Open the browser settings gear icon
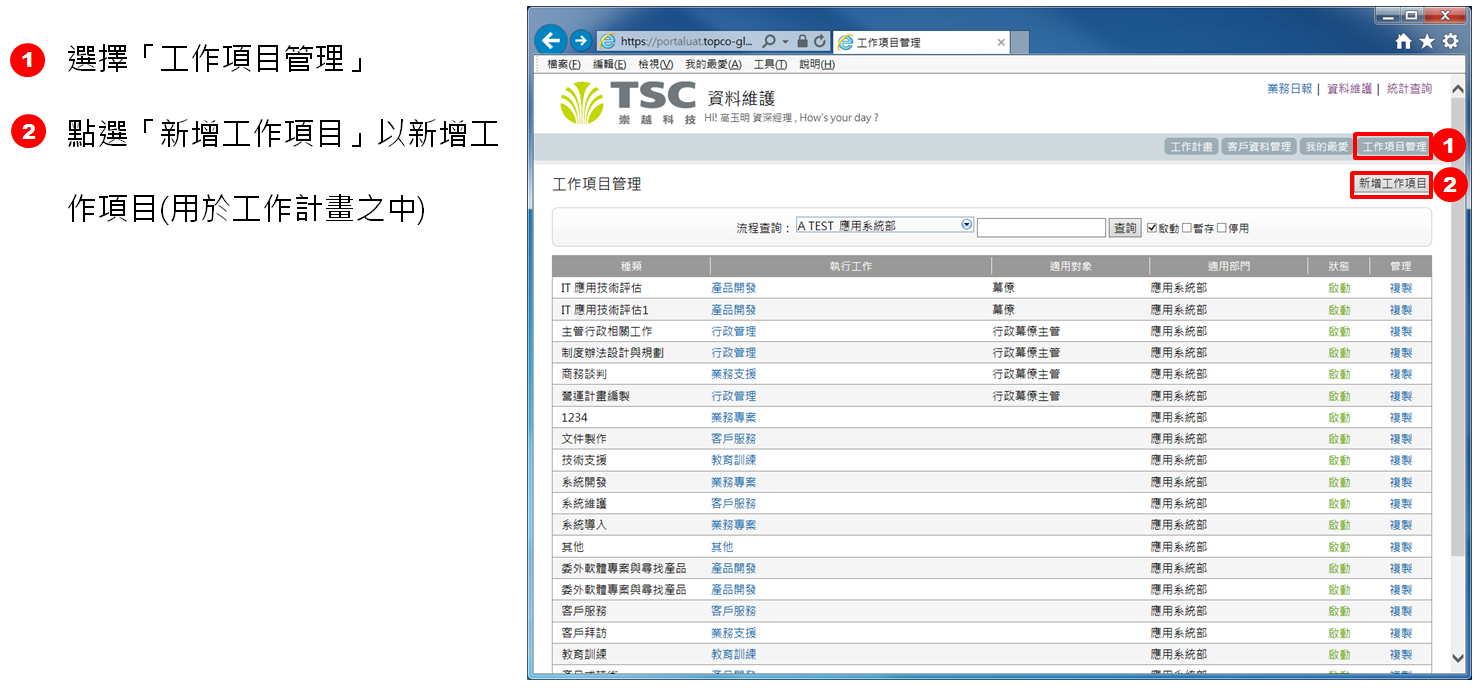The width and height of the screenshot is (1482, 695). 1450,42
